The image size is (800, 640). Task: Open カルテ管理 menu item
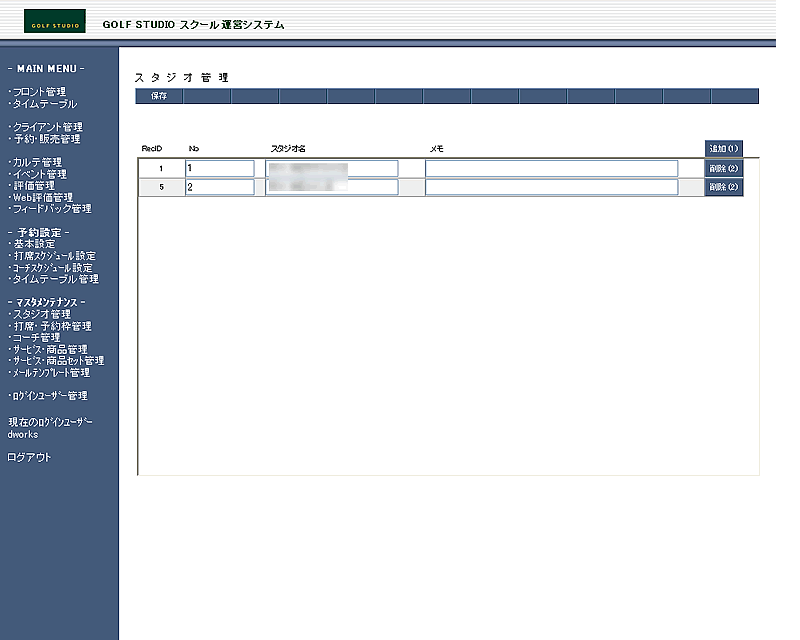click(x=37, y=162)
